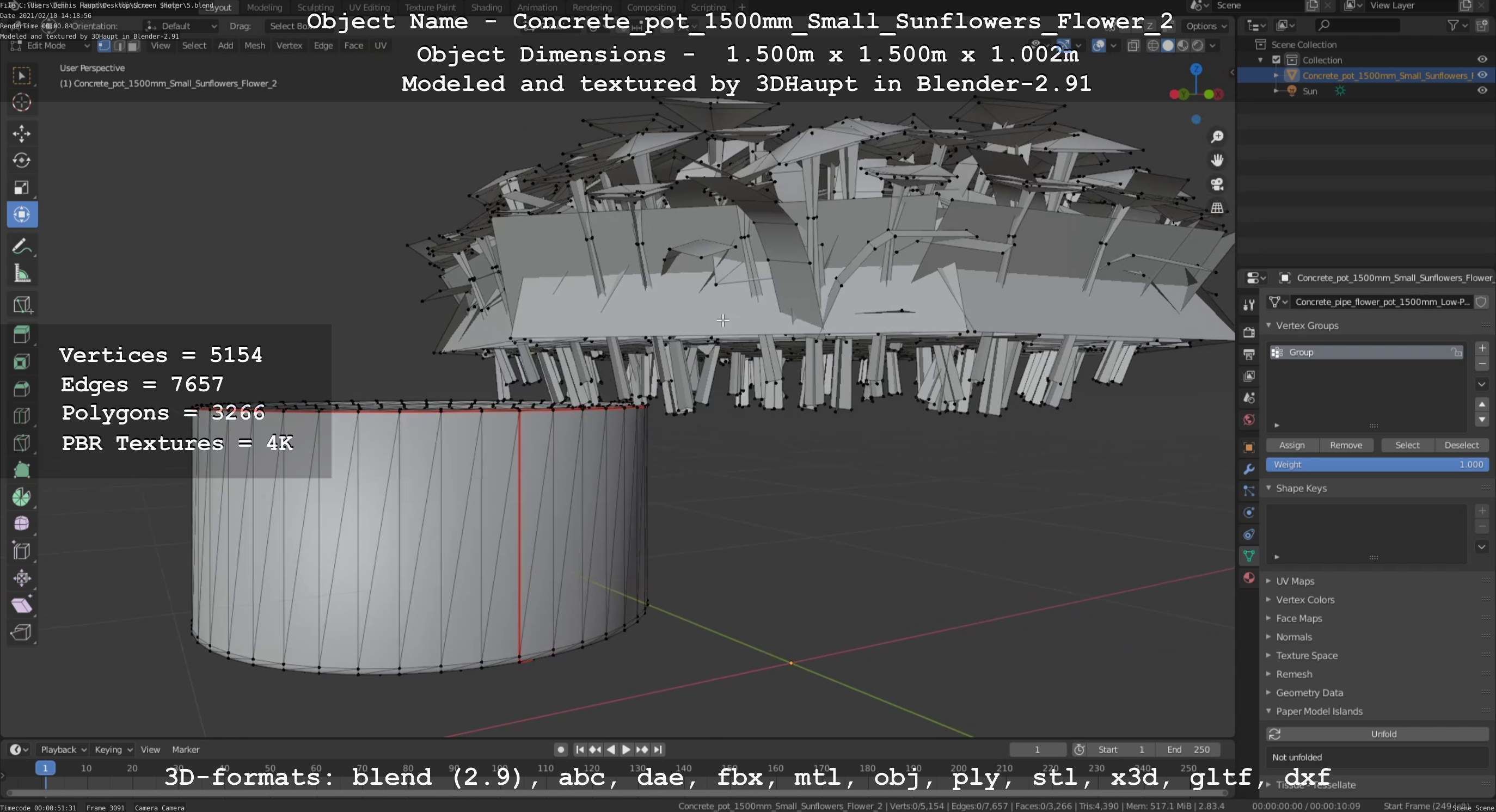Viewport: 1496px width, 812px height.
Task: Choose the Rip Region tool
Action: tap(21, 632)
